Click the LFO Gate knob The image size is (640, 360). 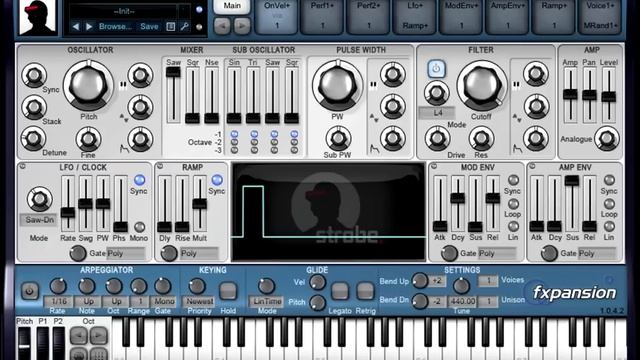tap(78, 253)
